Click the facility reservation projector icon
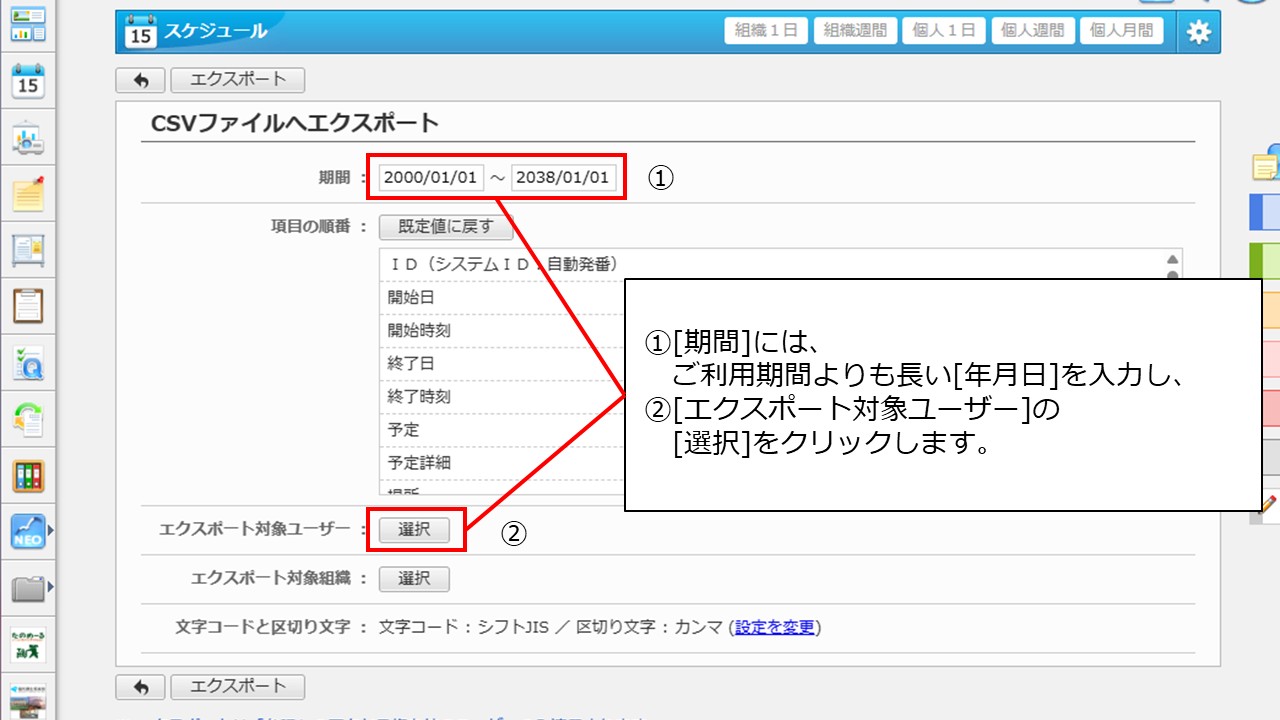 (x=28, y=139)
